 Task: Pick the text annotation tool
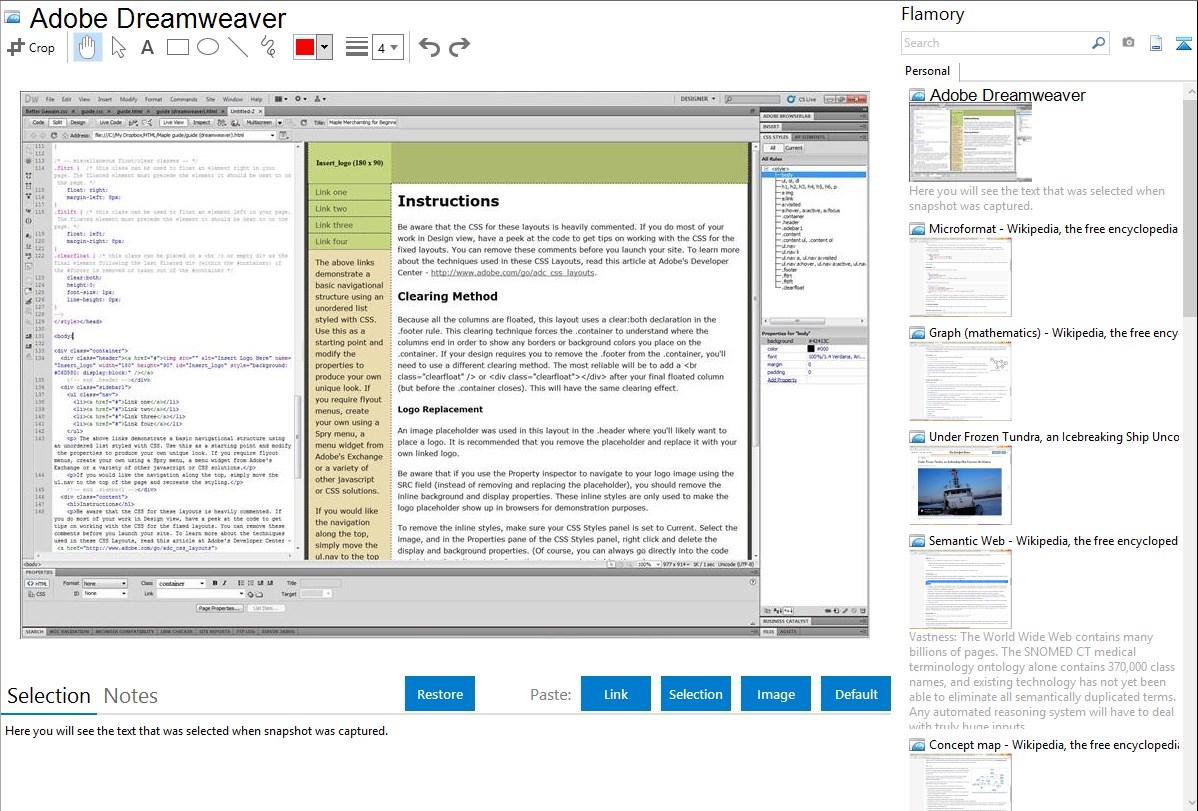(x=147, y=47)
